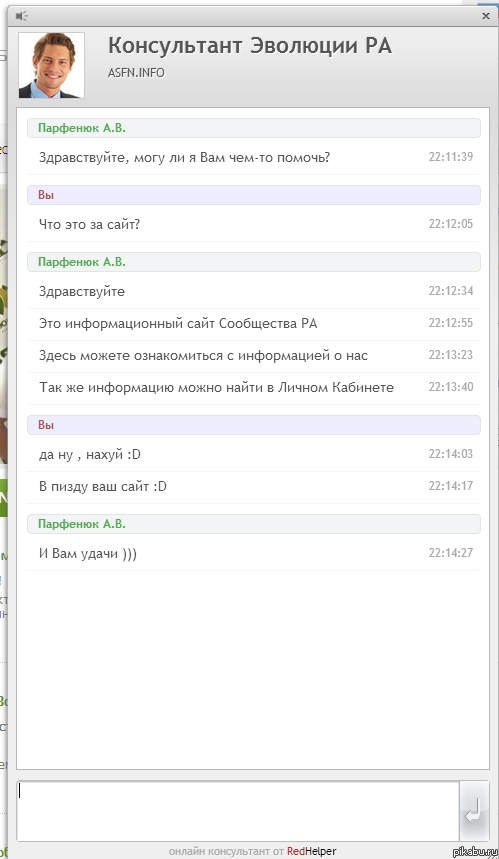Open the RedHelper link in the footer
Screen dimensions: 499x859
pyautogui.click(x=311, y=851)
